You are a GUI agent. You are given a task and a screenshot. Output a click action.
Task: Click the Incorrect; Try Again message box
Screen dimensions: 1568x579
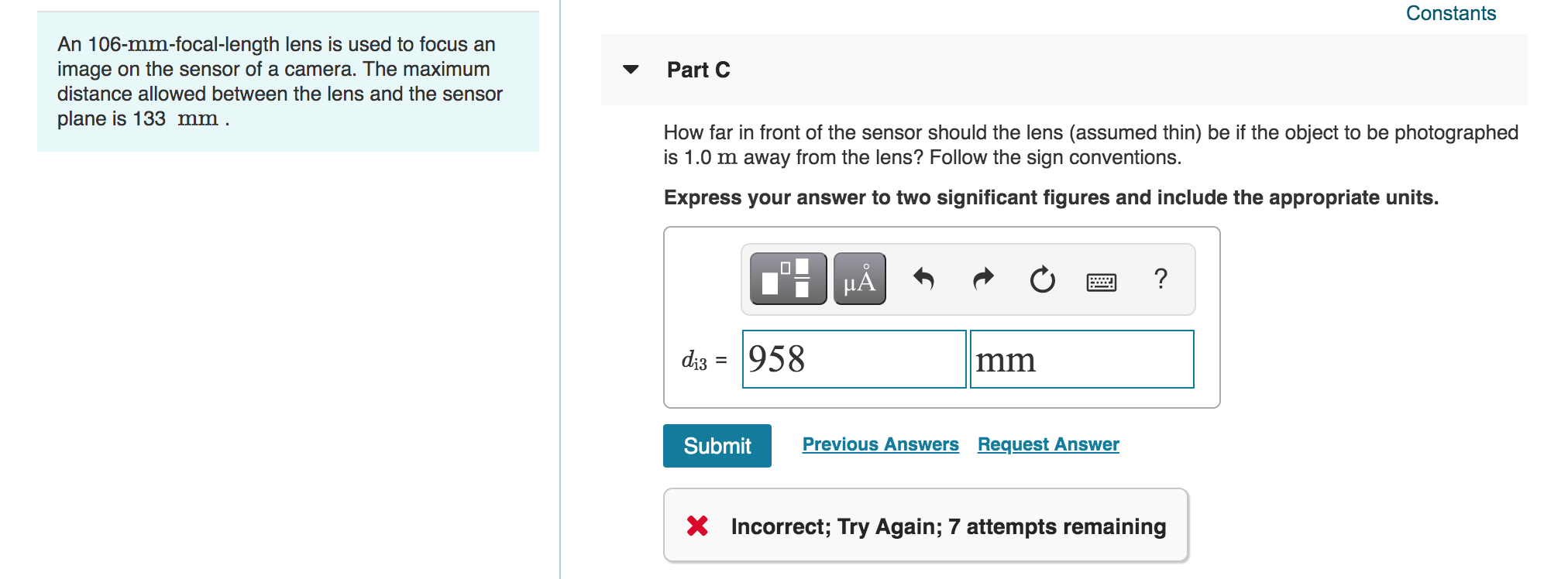(926, 526)
